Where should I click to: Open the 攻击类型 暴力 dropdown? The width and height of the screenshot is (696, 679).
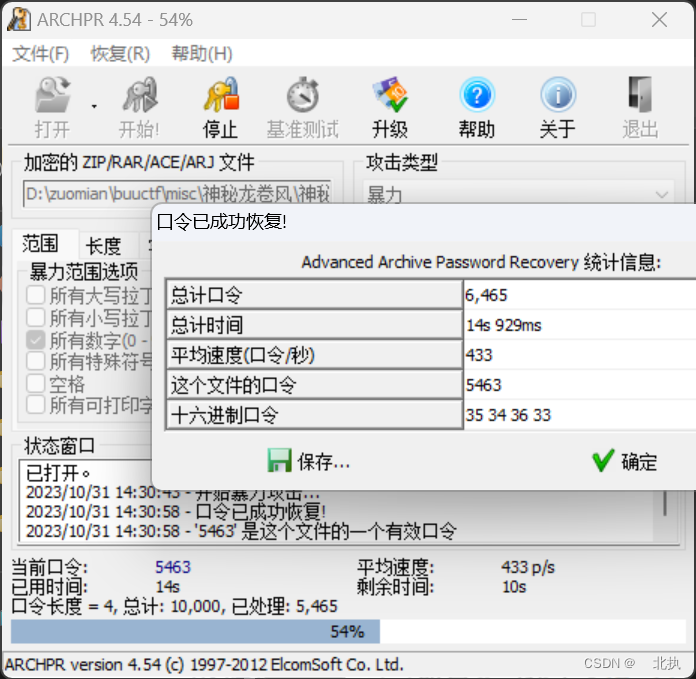519,194
